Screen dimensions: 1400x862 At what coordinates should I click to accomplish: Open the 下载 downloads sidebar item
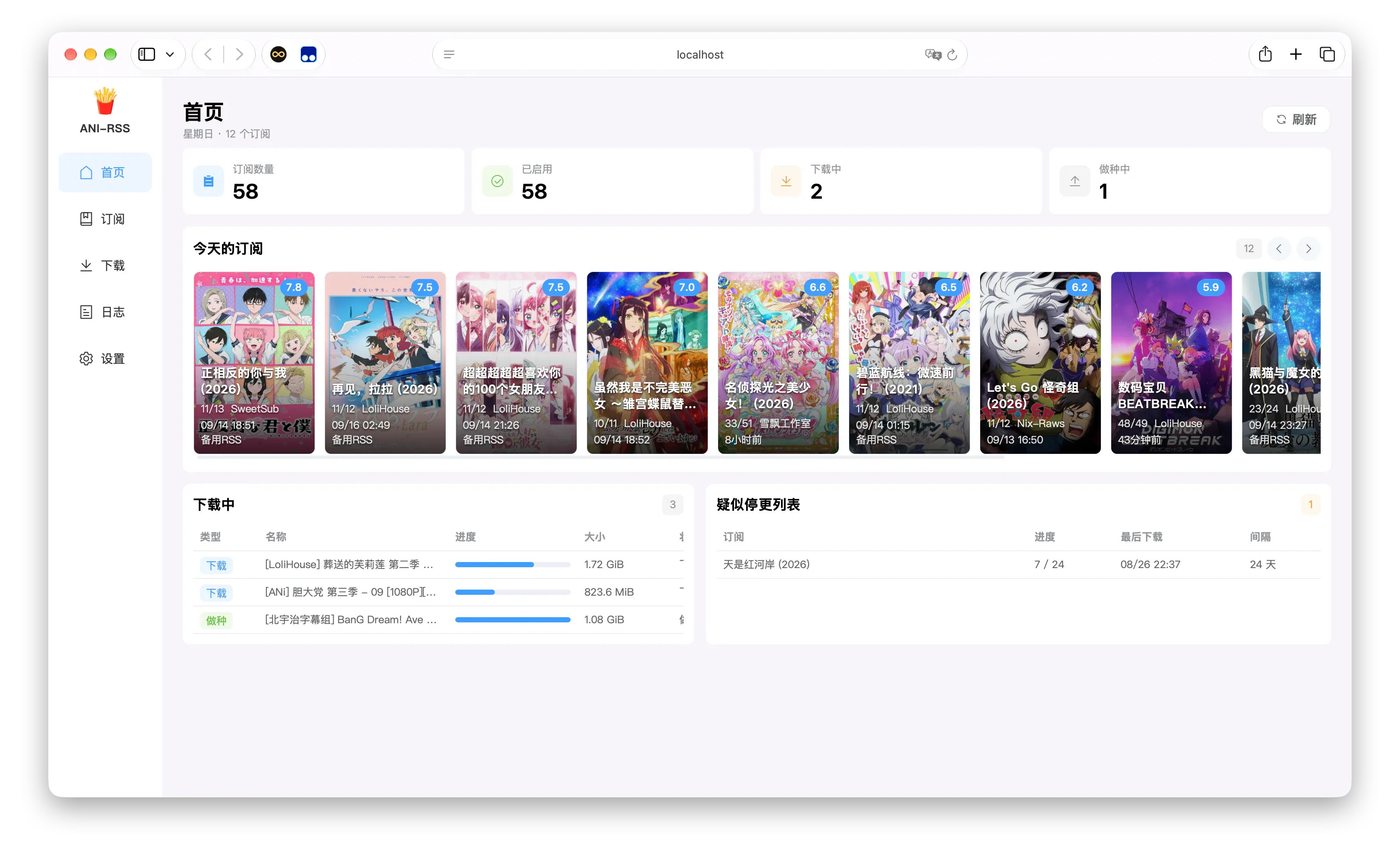(105, 265)
